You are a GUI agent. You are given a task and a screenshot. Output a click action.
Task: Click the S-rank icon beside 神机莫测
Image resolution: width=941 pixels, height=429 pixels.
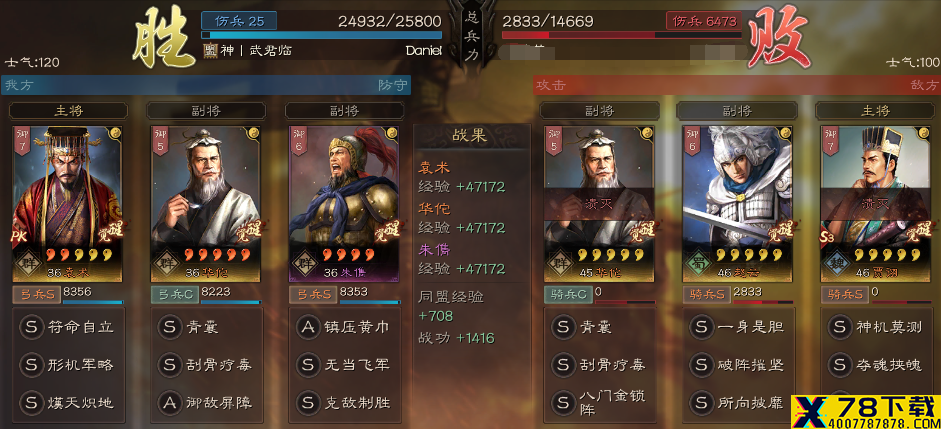pos(840,328)
